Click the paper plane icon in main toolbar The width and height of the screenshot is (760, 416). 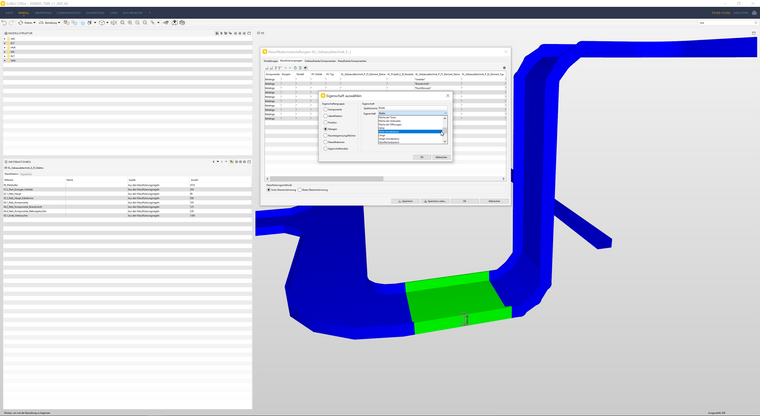click(x=166, y=23)
